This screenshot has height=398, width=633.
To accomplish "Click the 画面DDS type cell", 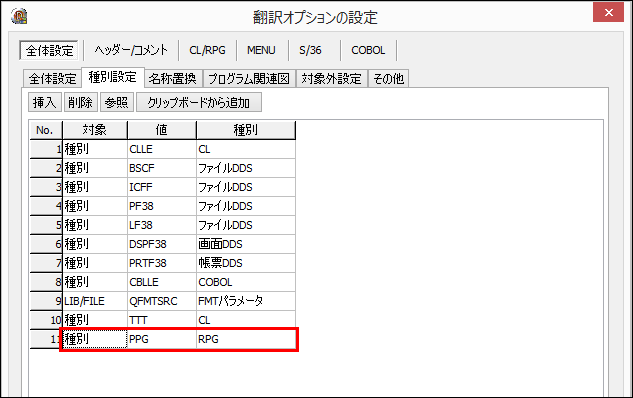I will [246, 244].
